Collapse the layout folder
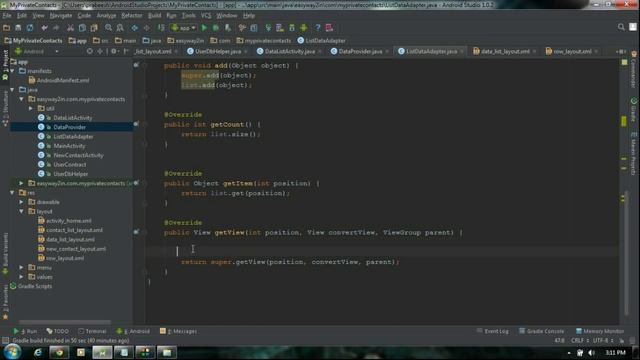The width and height of the screenshot is (640, 360). (22, 211)
